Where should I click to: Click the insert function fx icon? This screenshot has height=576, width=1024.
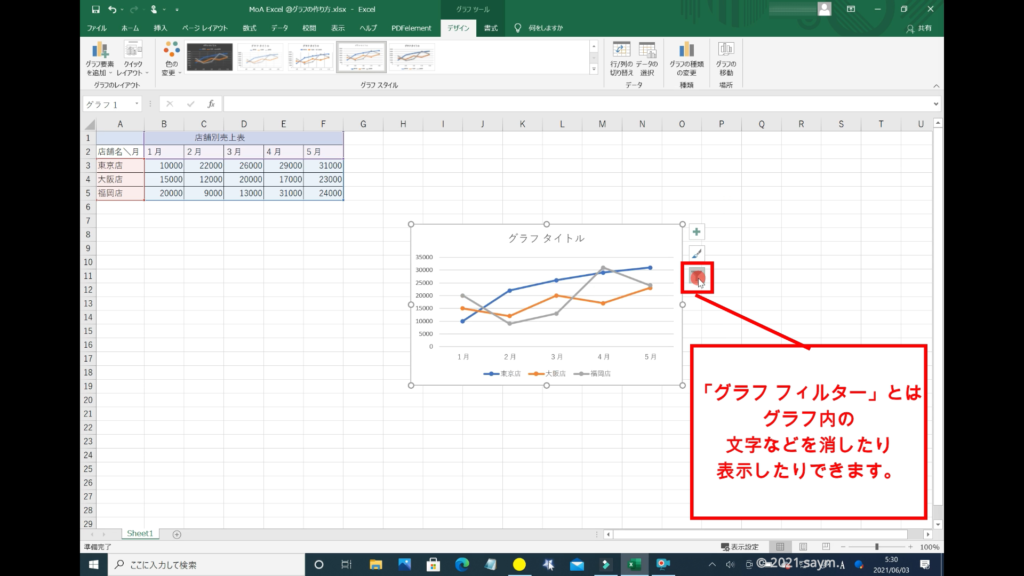pyautogui.click(x=211, y=104)
